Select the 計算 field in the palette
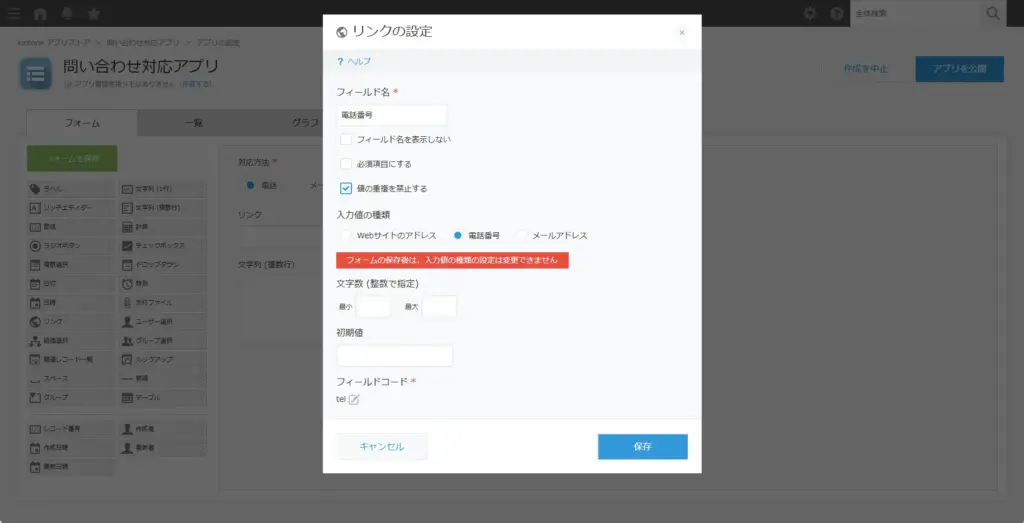The width and height of the screenshot is (1024, 523). [163, 227]
